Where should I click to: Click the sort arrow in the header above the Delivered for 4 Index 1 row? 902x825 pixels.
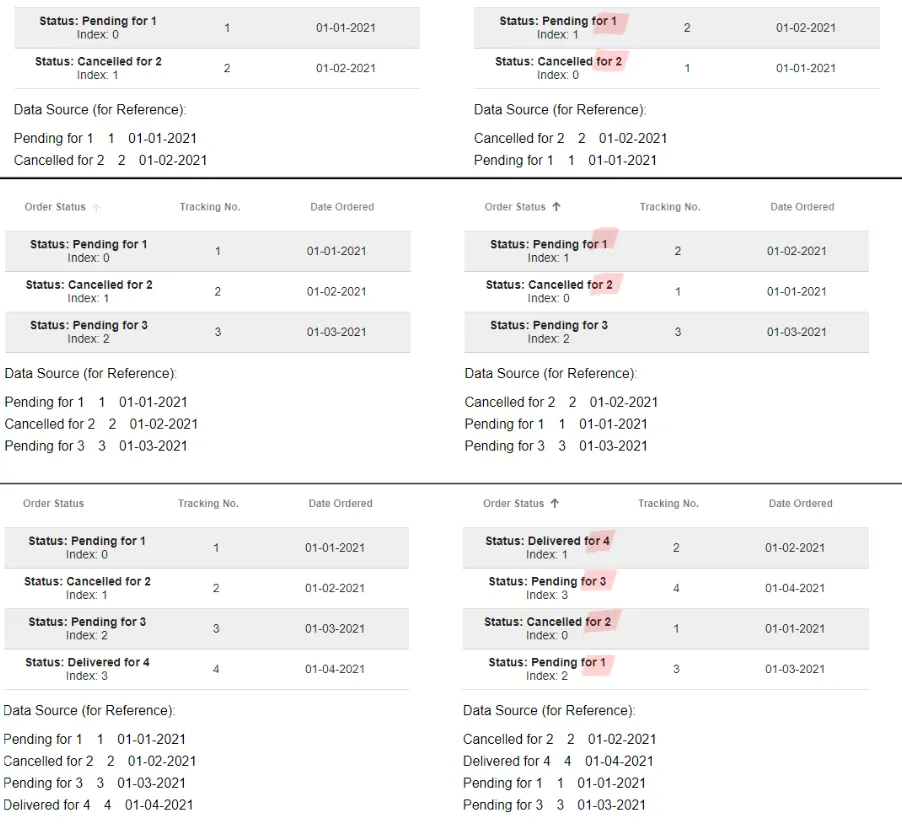click(555, 503)
